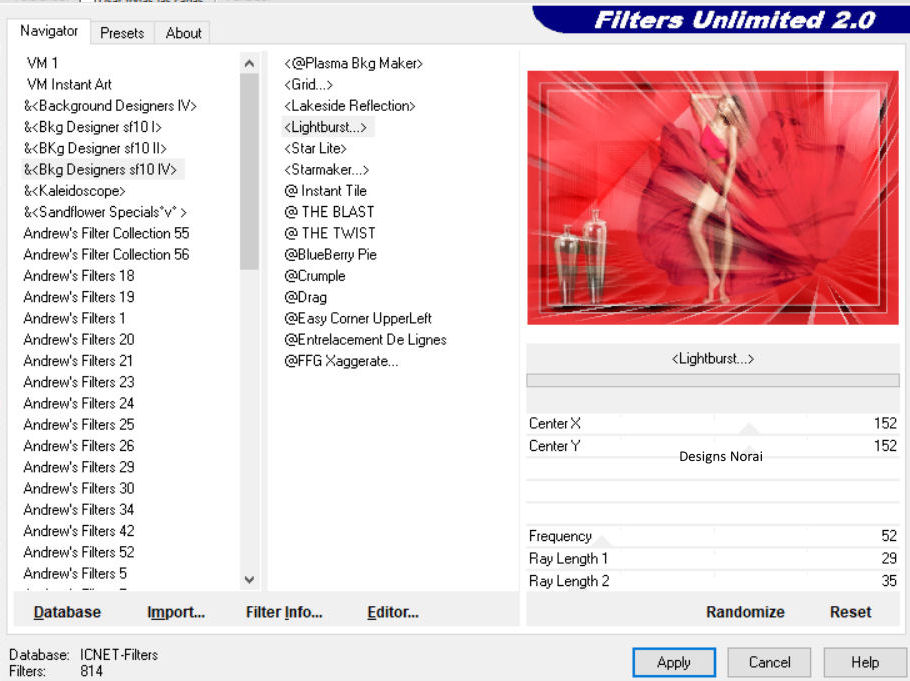Select Andrew's Filter Collection 55
The height and width of the screenshot is (681, 910).
[x=106, y=233]
